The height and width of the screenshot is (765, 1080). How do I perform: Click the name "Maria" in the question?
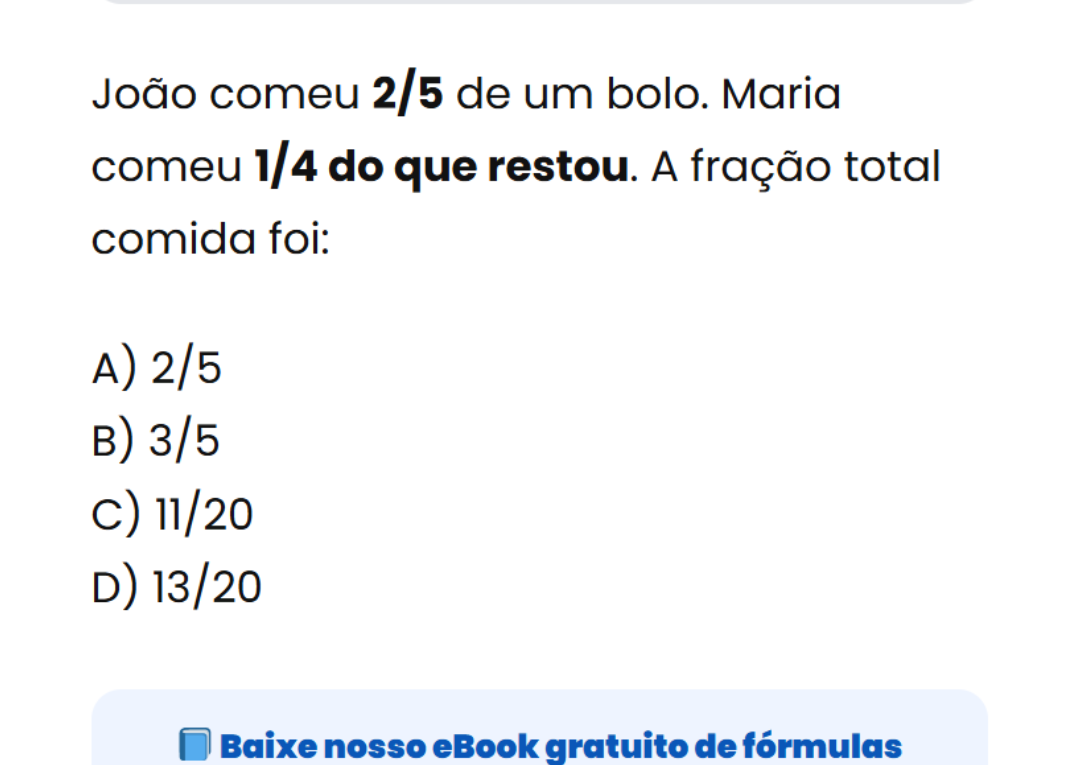[x=780, y=96]
